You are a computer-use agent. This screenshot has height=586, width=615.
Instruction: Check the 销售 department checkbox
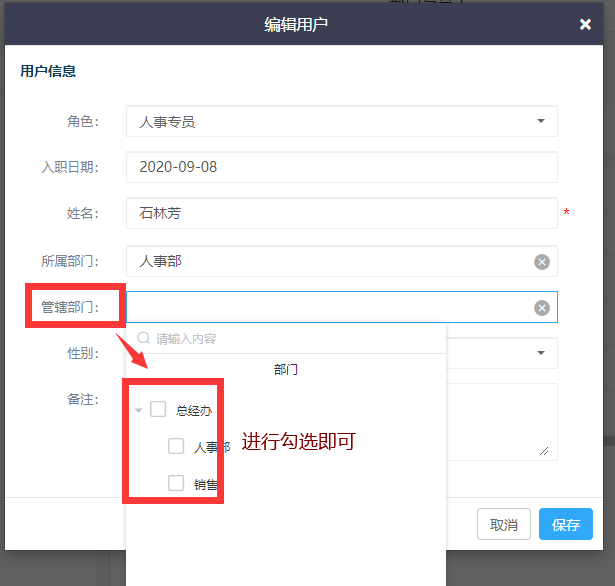176,483
